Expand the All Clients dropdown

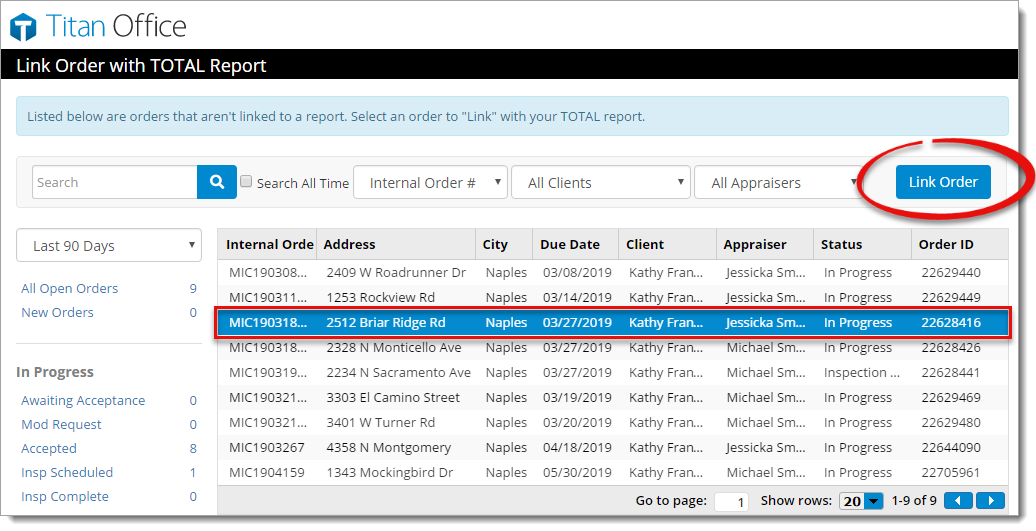pyautogui.click(x=600, y=183)
